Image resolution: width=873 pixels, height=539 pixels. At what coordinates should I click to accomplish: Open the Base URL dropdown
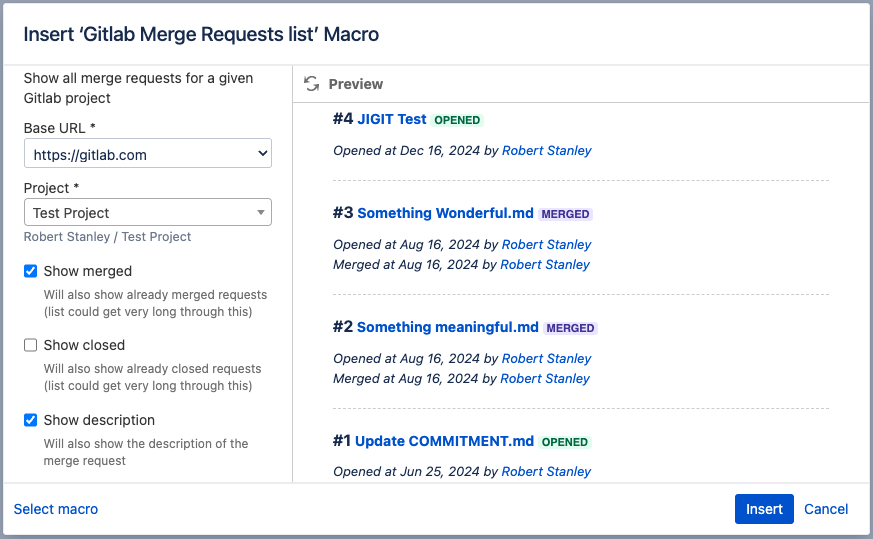[148, 154]
